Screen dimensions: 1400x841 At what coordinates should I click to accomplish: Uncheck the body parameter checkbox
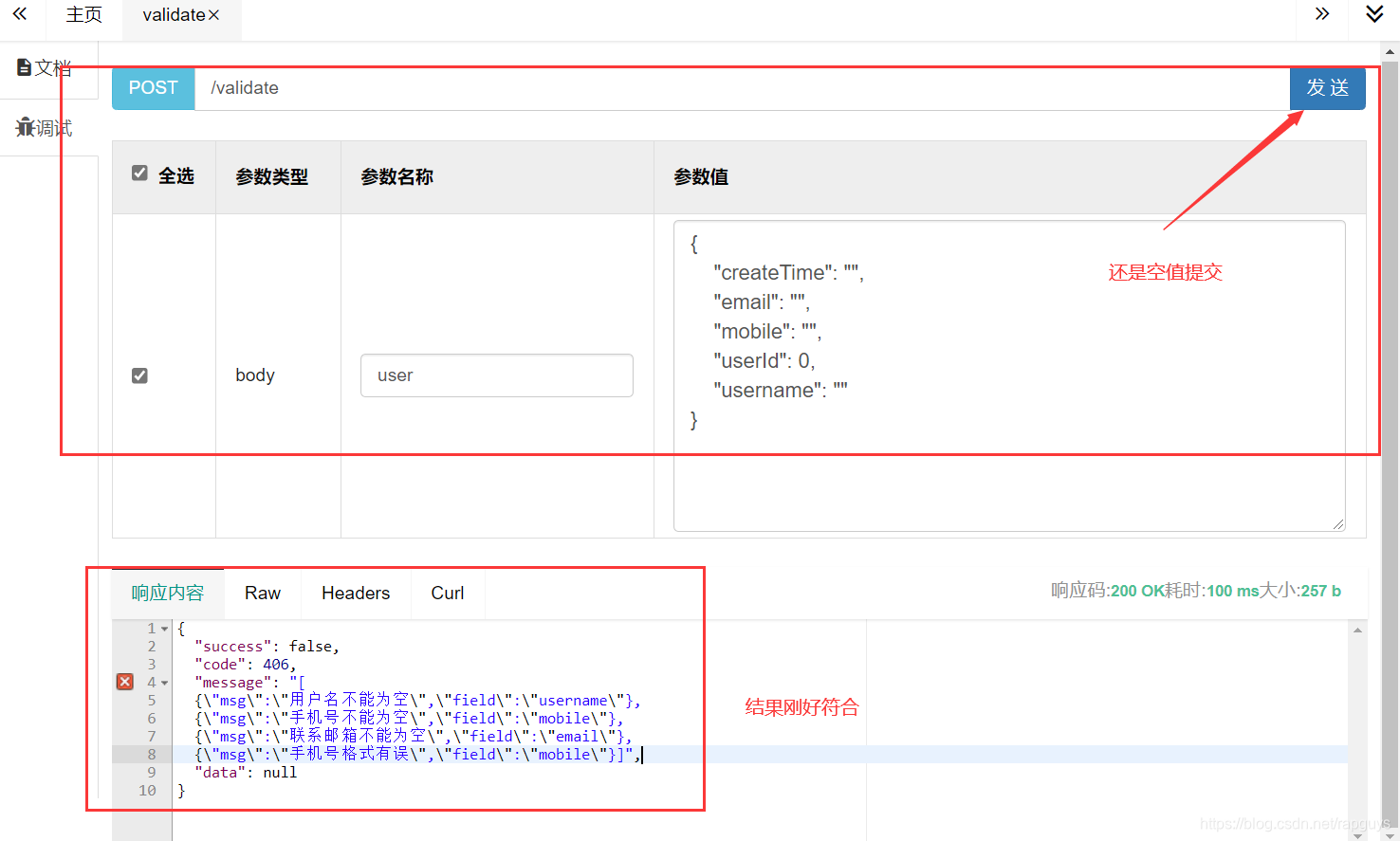click(x=139, y=375)
